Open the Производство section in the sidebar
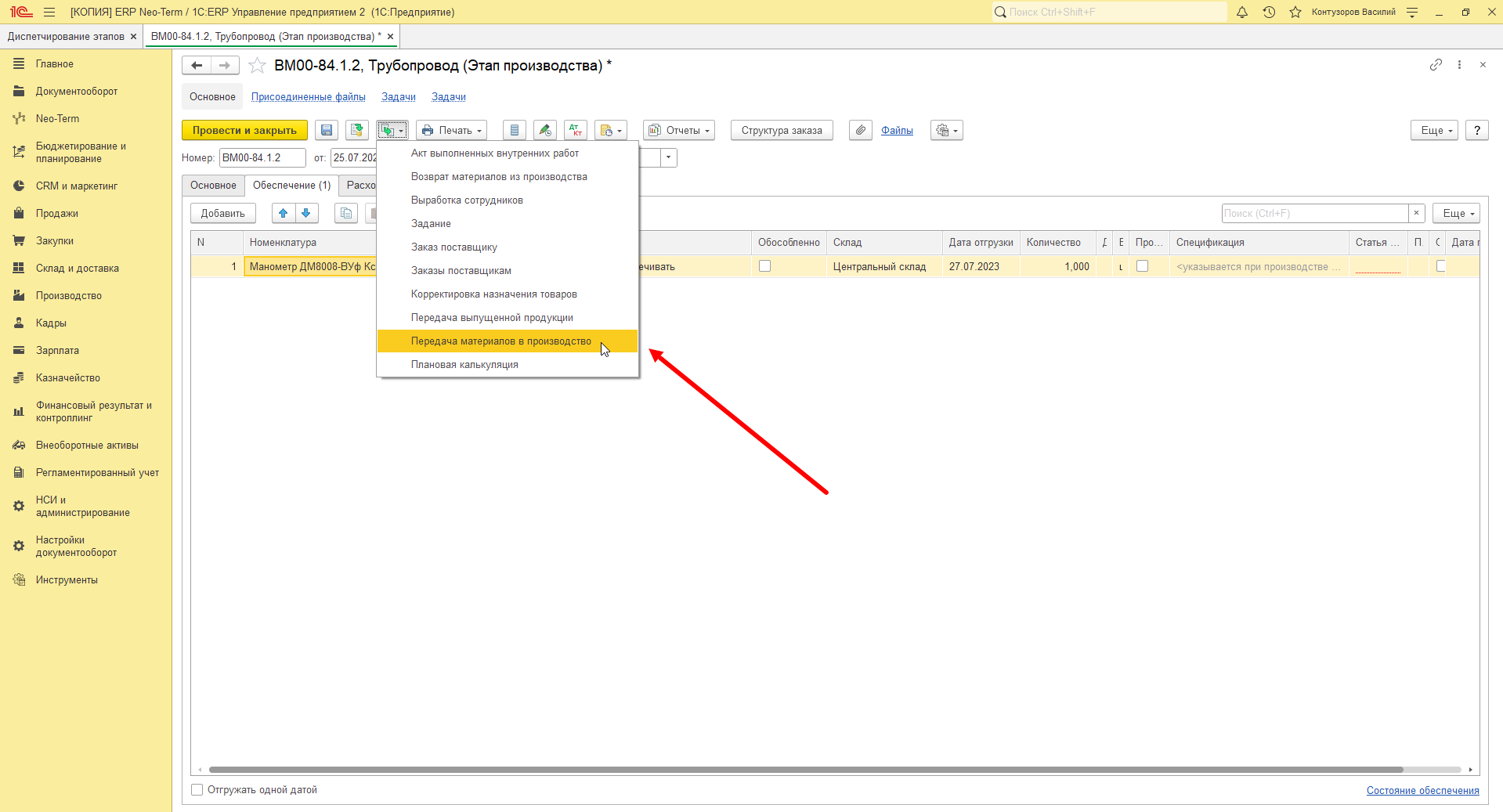 pyautogui.click(x=69, y=296)
